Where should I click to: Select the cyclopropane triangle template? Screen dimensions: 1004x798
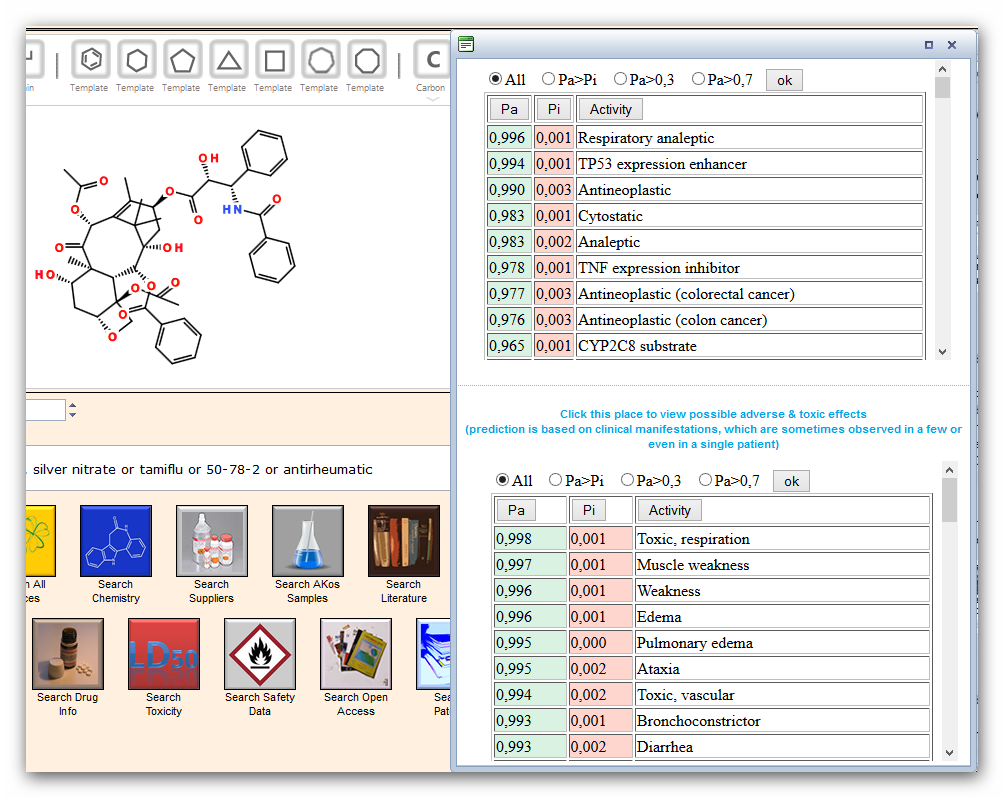(229, 60)
